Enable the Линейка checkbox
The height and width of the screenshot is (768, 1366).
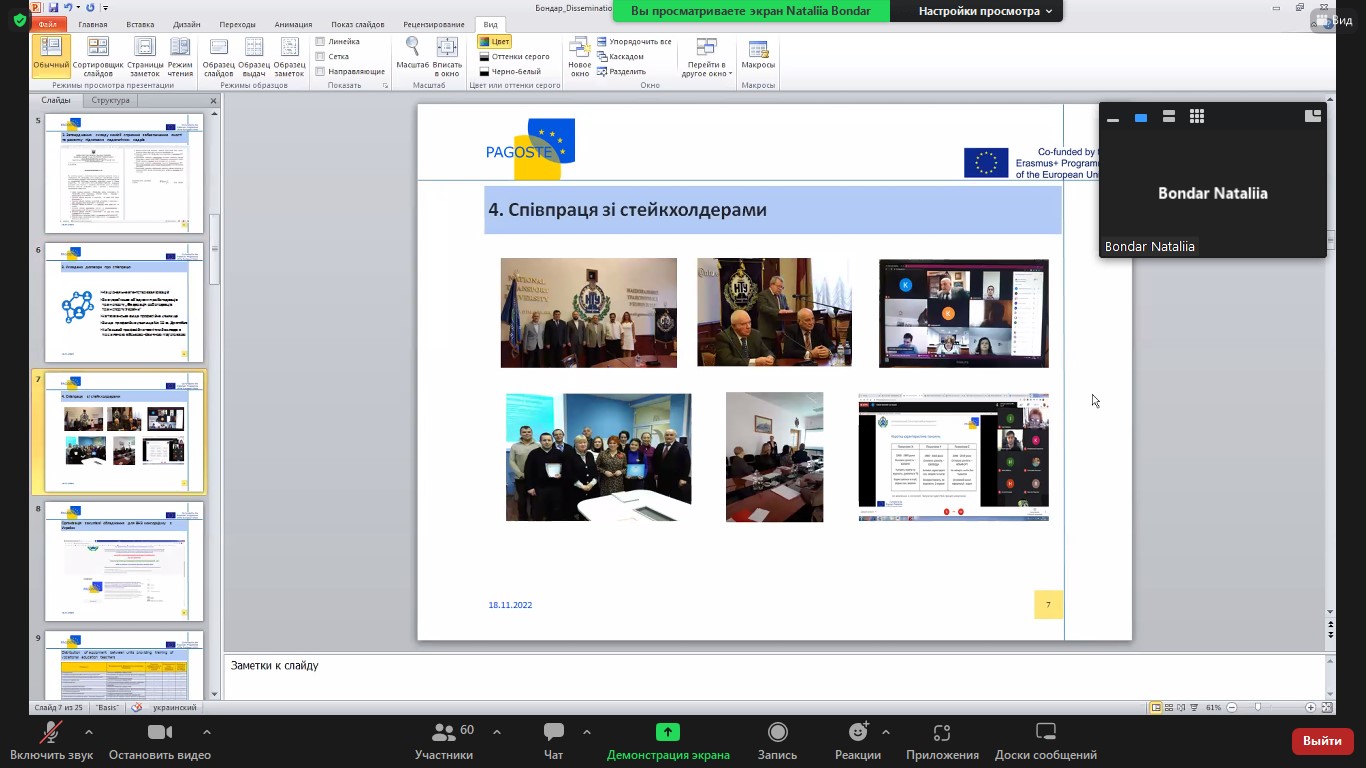[x=320, y=42]
